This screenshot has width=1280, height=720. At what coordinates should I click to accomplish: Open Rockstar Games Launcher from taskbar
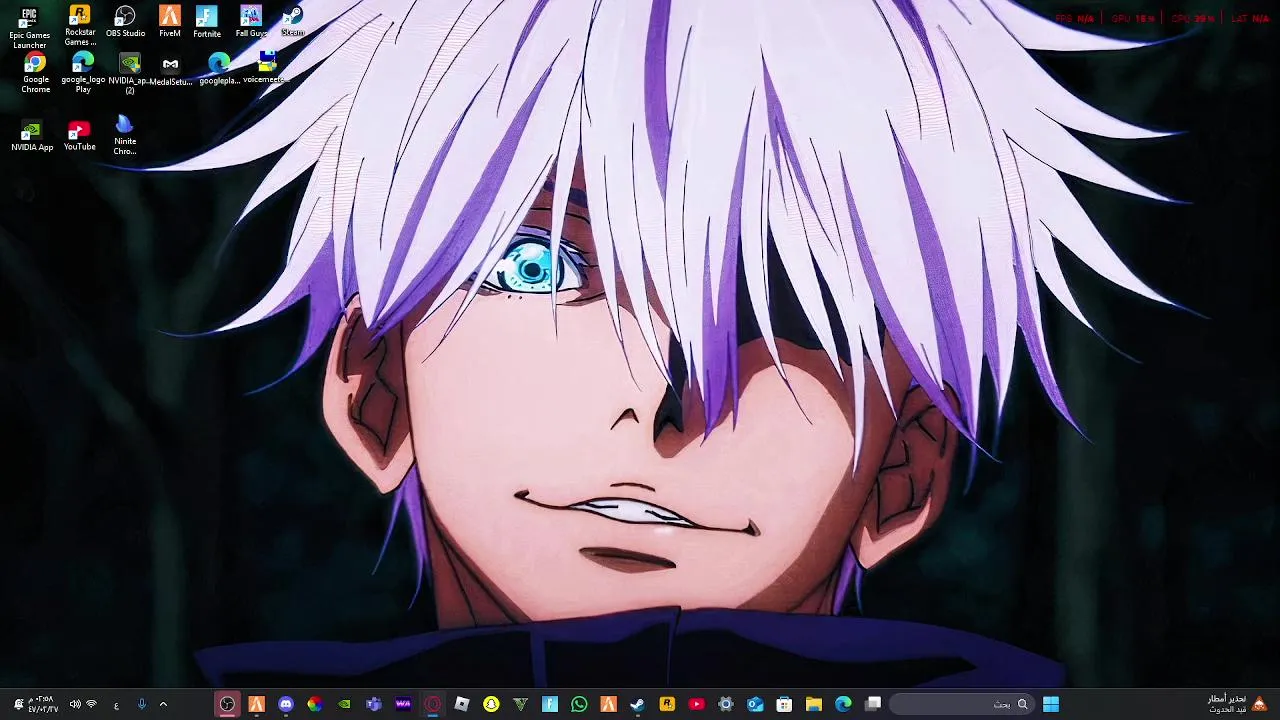click(667, 704)
